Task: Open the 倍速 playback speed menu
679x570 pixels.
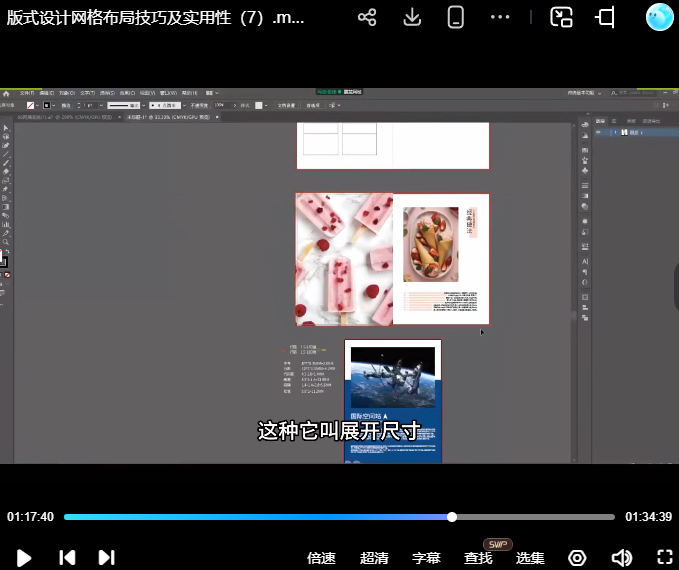Action: point(321,558)
